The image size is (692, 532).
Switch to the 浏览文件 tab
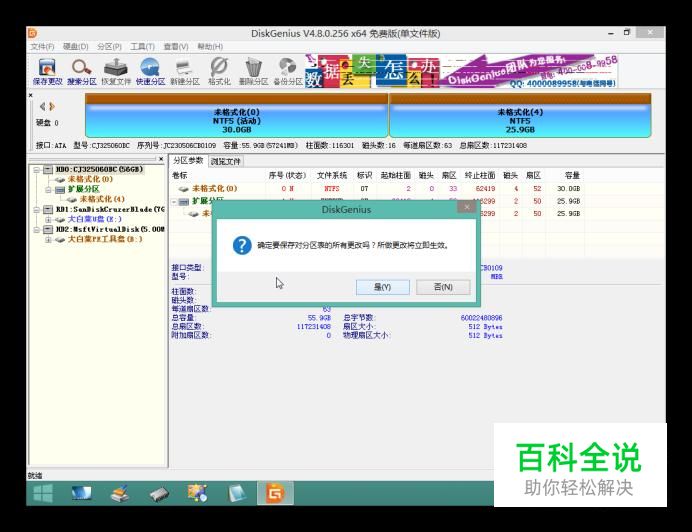[x=225, y=162]
